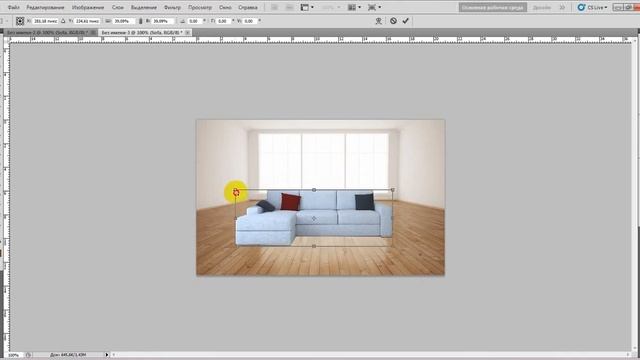
Task: Click the reference point location icon
Action: pos(20,21)
